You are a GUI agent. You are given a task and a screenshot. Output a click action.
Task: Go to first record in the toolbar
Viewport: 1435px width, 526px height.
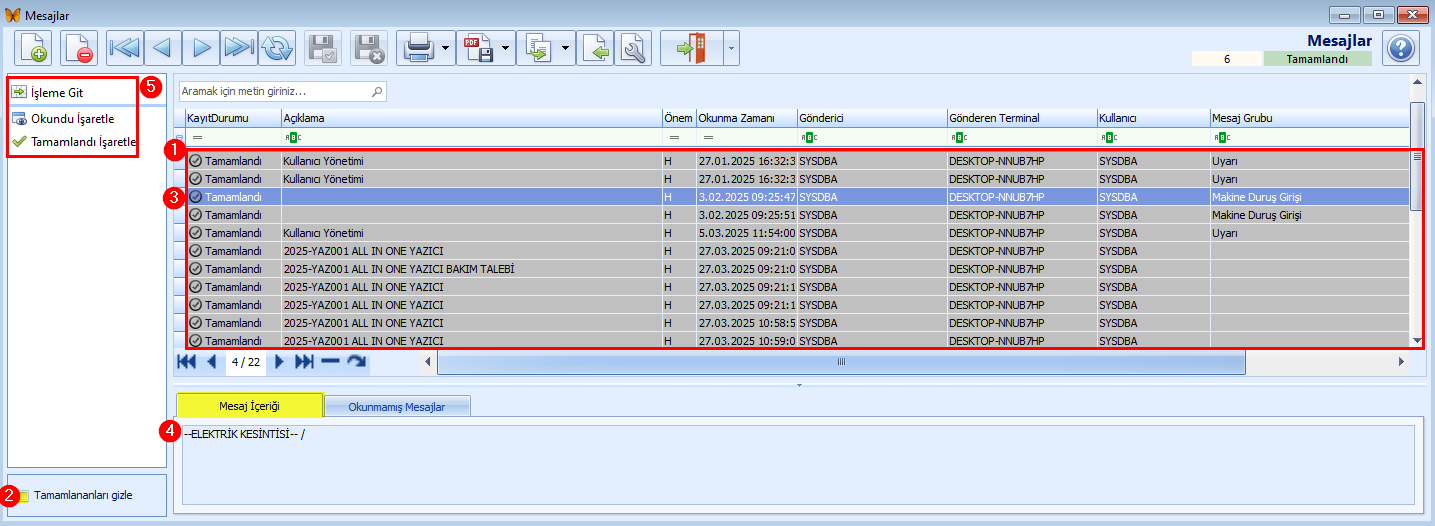[x=125, y=48]
